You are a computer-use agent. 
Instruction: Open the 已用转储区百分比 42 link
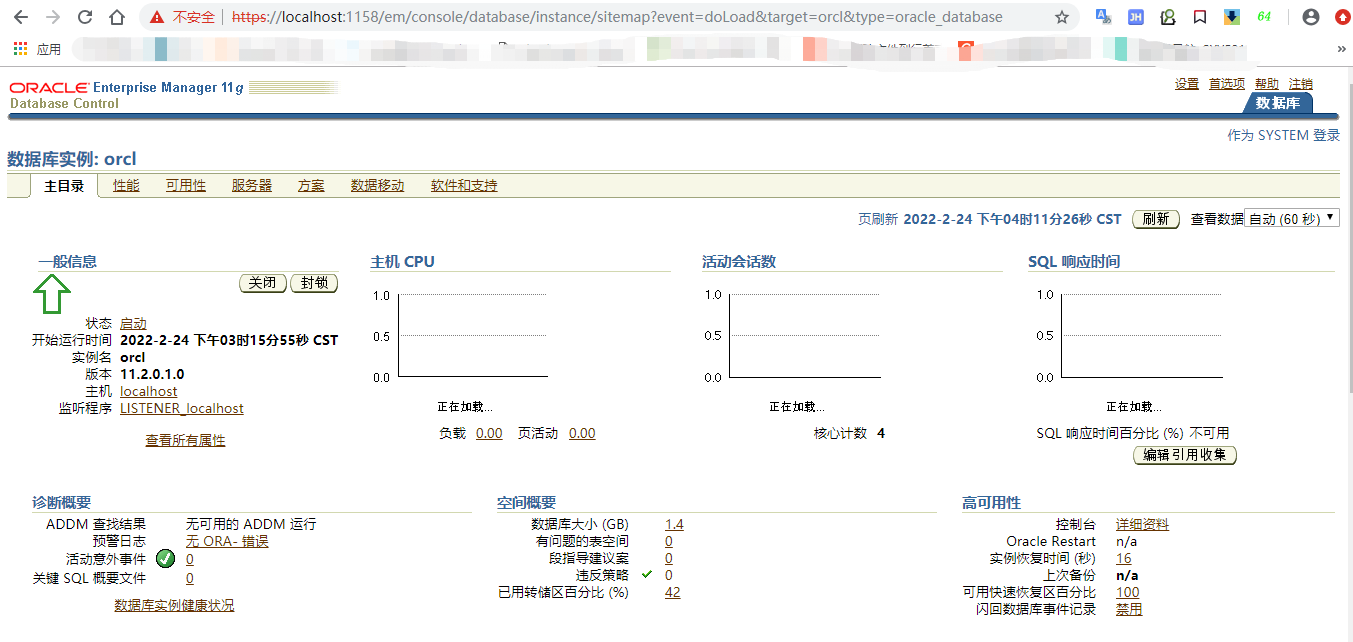[x=672, y=592]
